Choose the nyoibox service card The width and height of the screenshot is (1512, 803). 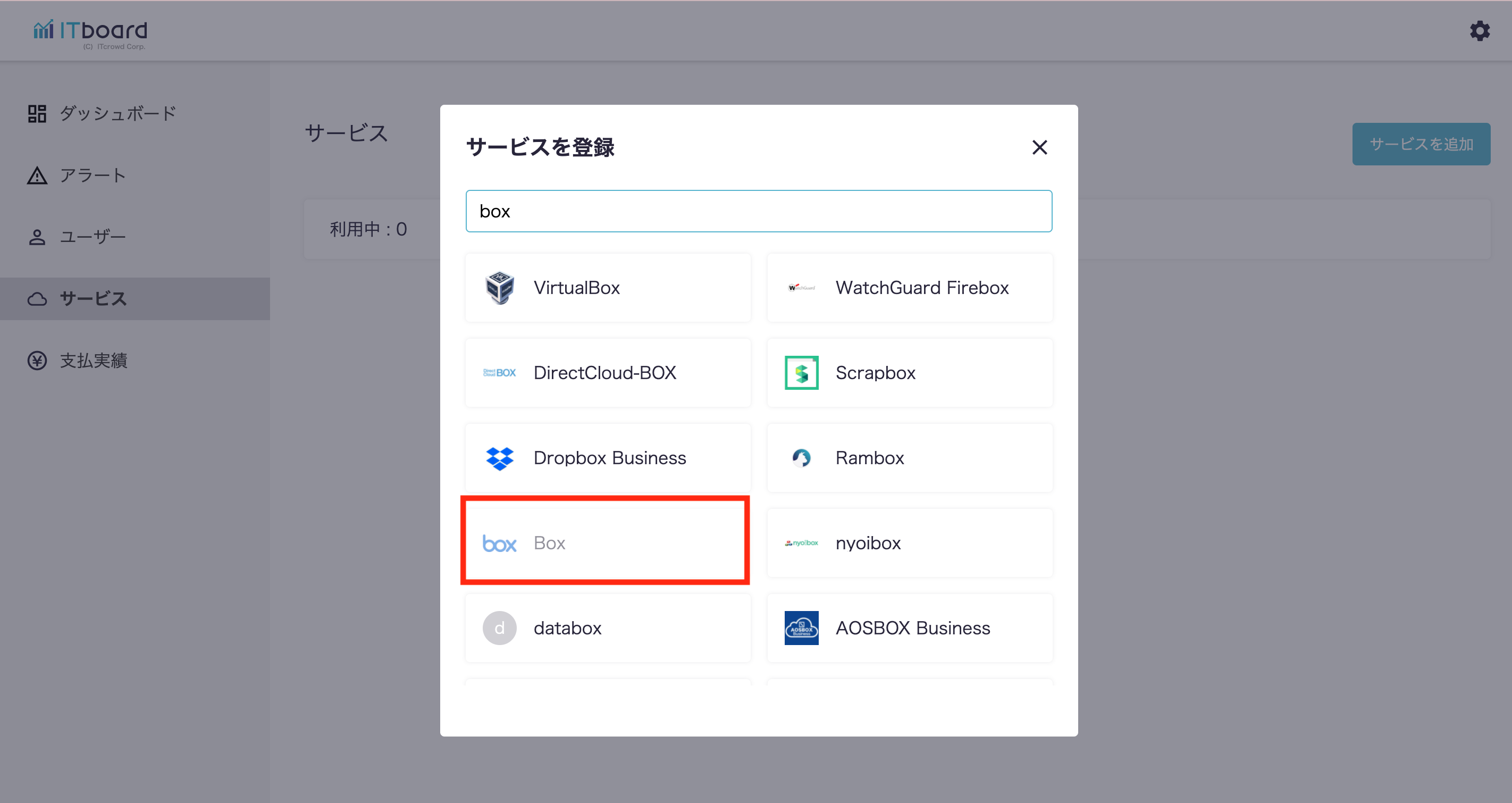pyautogui.click(x=910, y=543)
